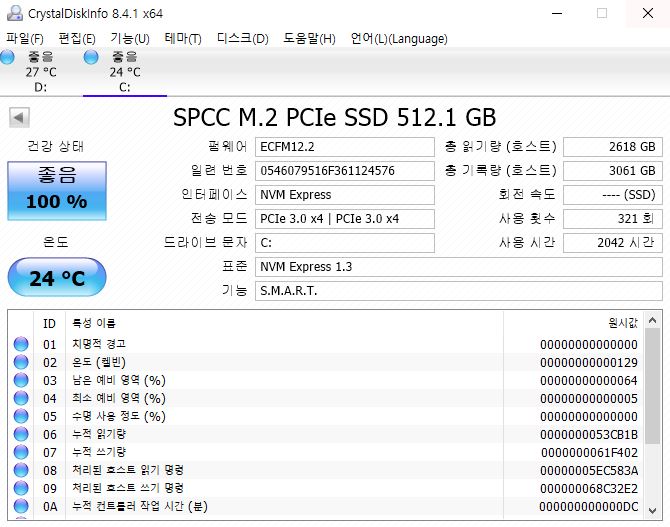The width and height of the screenshot is (670, 527).
Task: Select the 누적 읽기량 attribute row
Action: point(326,434)
